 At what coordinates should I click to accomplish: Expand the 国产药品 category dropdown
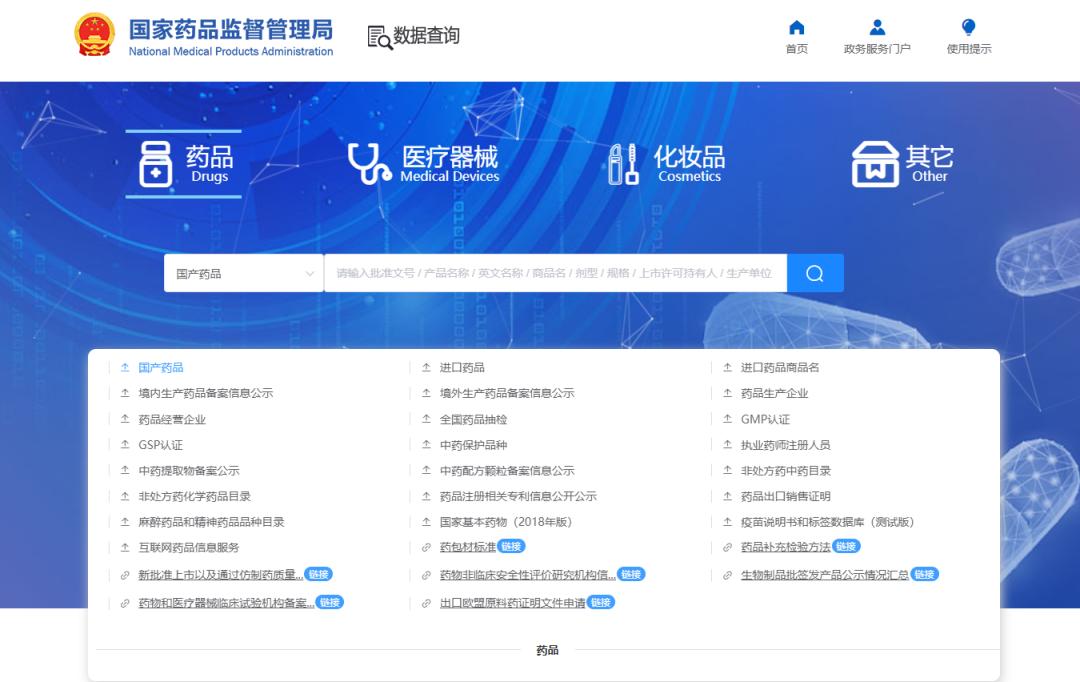click(x=244, y=273)
